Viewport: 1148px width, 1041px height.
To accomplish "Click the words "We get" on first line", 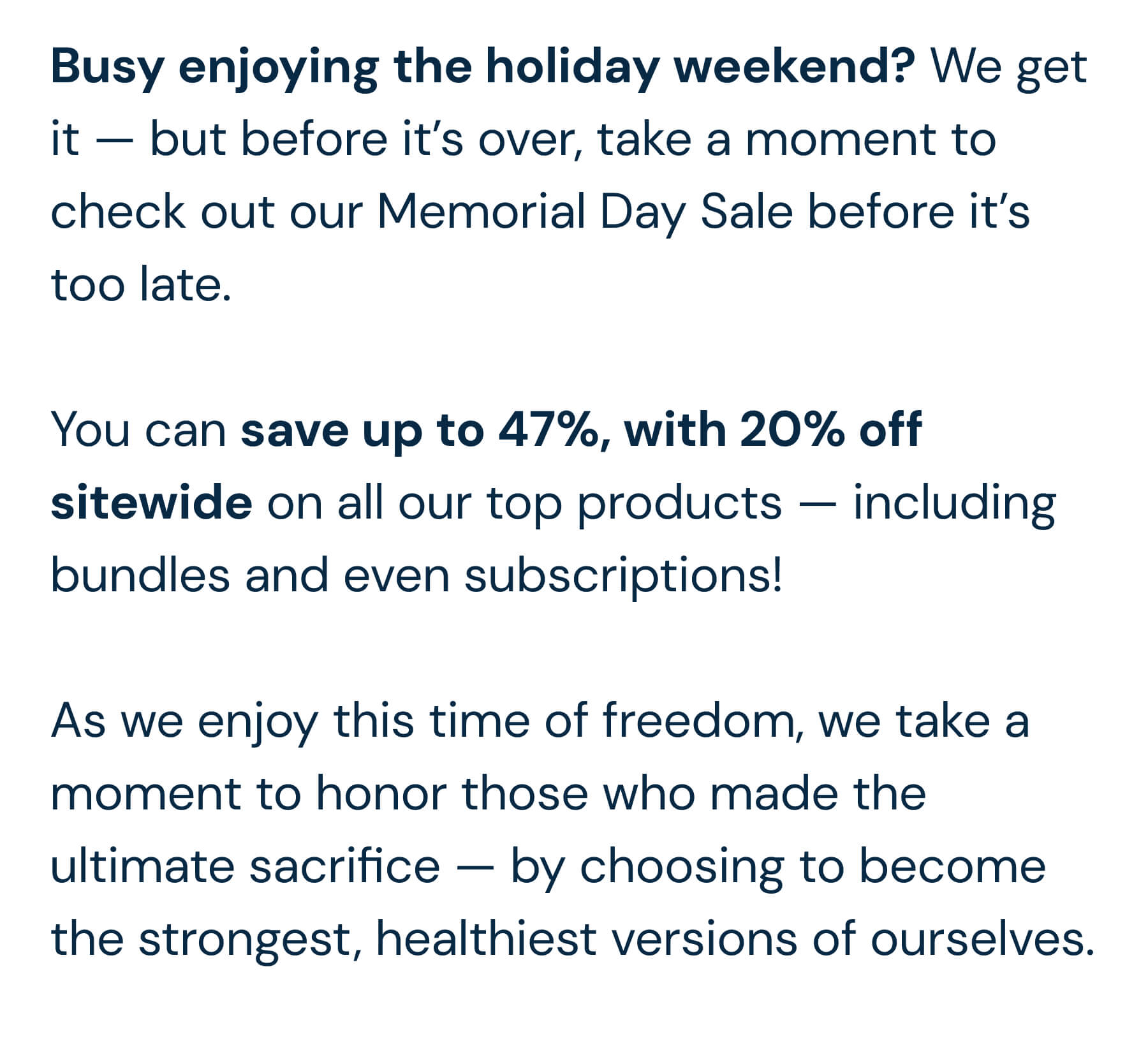I will (x=1008, y=68).
